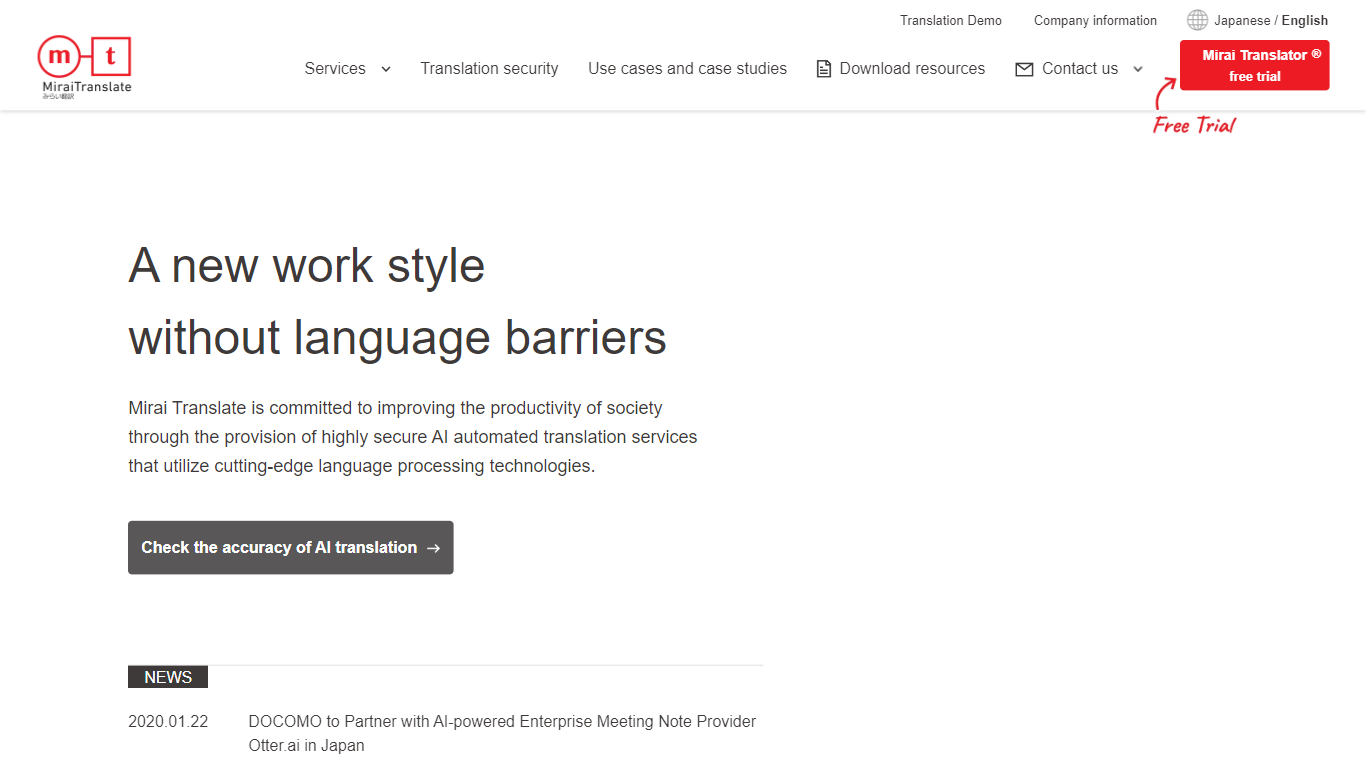Click the text 'without language barriers'
Viewport: 1366px width, 768px height.
pyautogui.click(x=397, y=338)
